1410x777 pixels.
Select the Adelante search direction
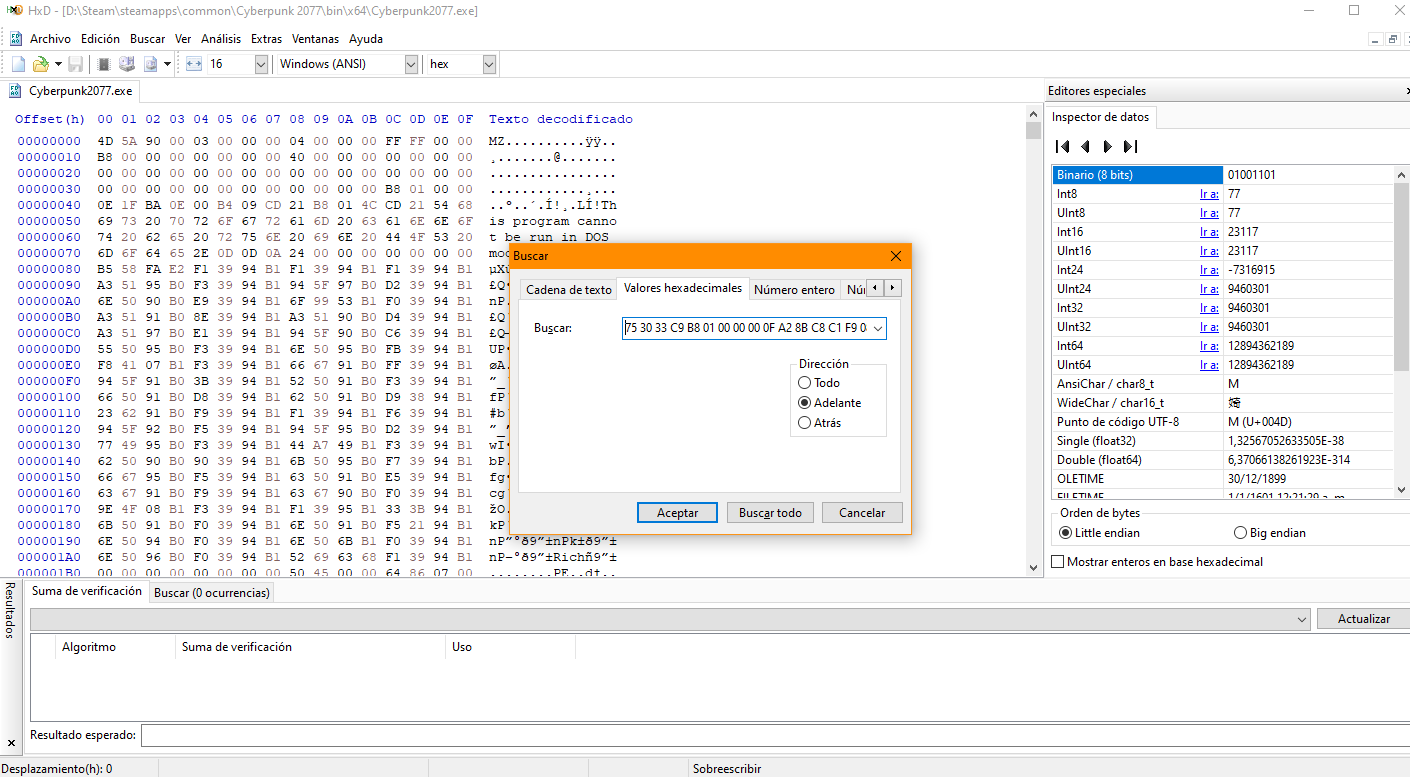pyautogui.click(x=829, y=403)
